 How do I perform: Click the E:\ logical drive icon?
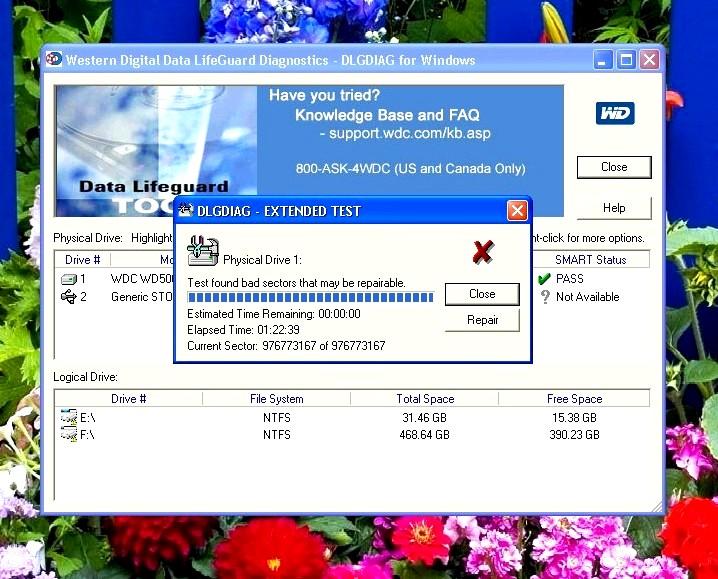coord(69,416)
